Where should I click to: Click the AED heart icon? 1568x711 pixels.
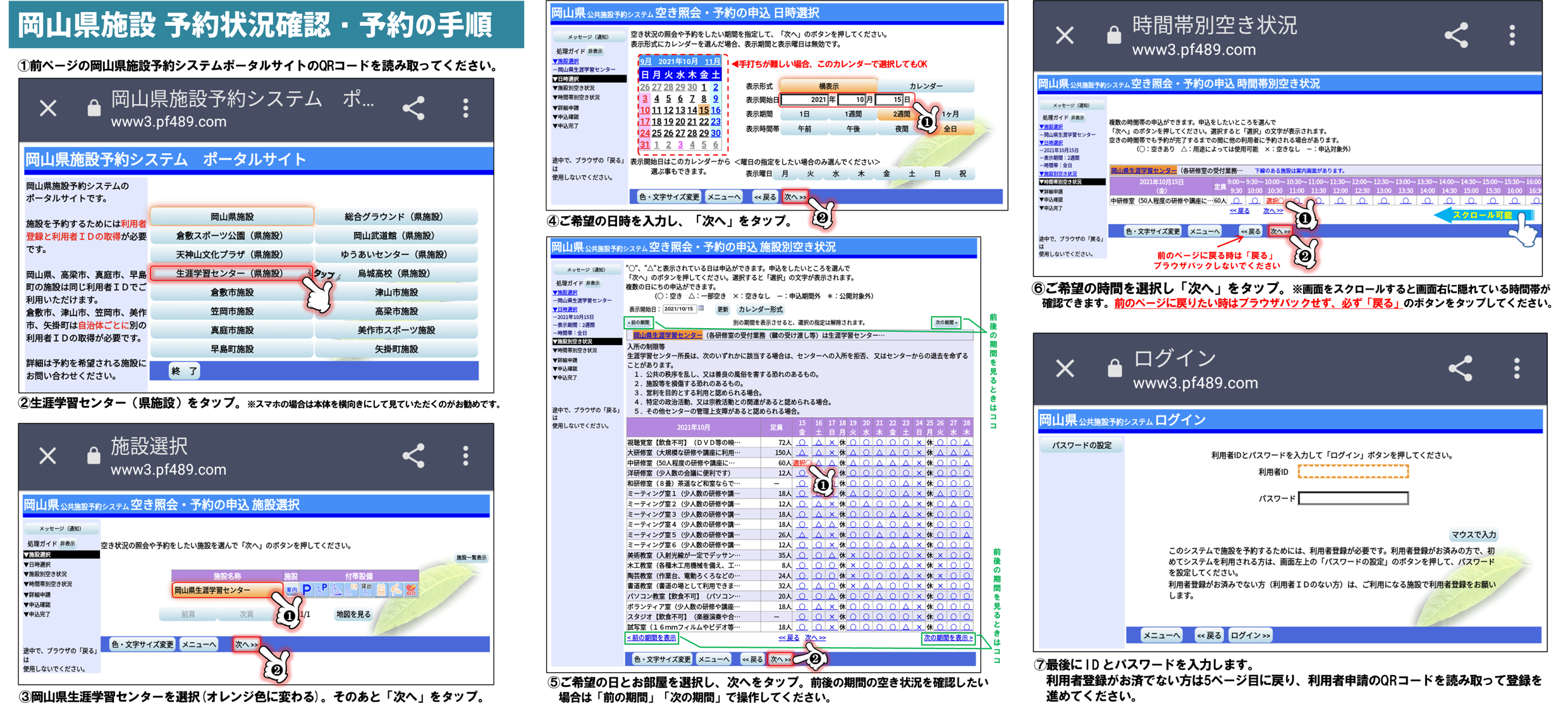411,590
